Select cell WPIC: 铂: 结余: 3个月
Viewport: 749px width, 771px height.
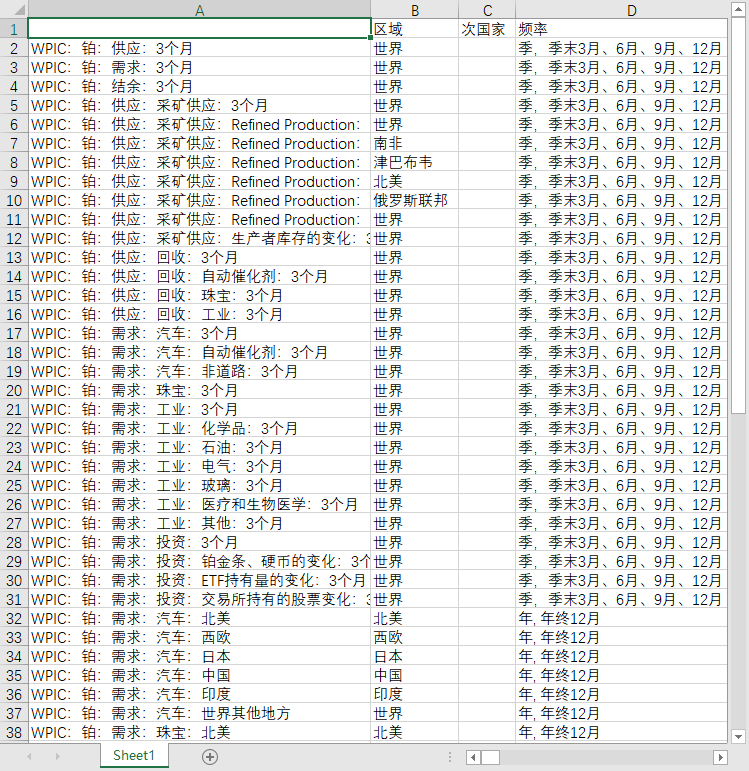point(199,86)
